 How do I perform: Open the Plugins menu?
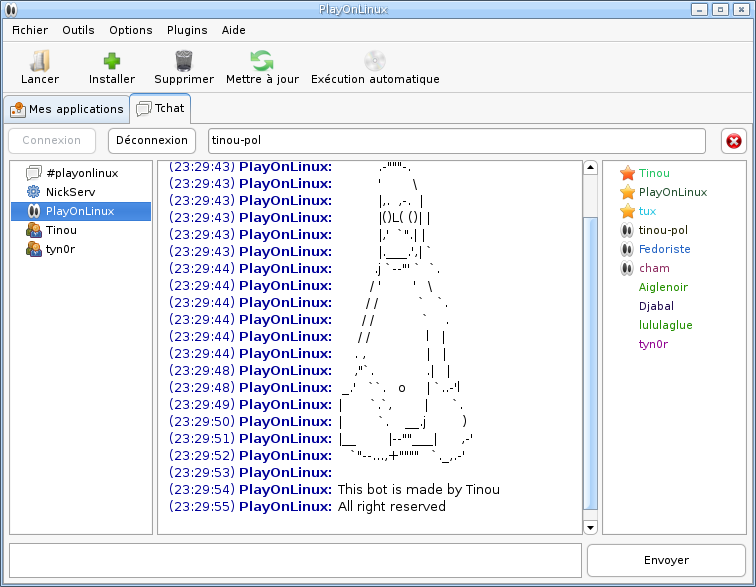[x=187, y=30]
